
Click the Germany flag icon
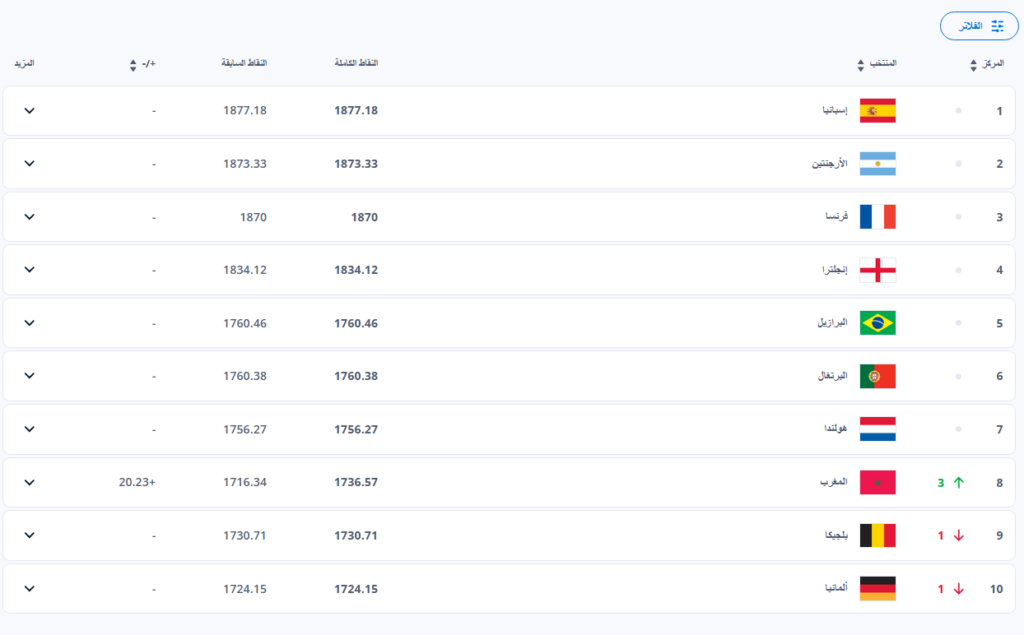click(877, 589)
